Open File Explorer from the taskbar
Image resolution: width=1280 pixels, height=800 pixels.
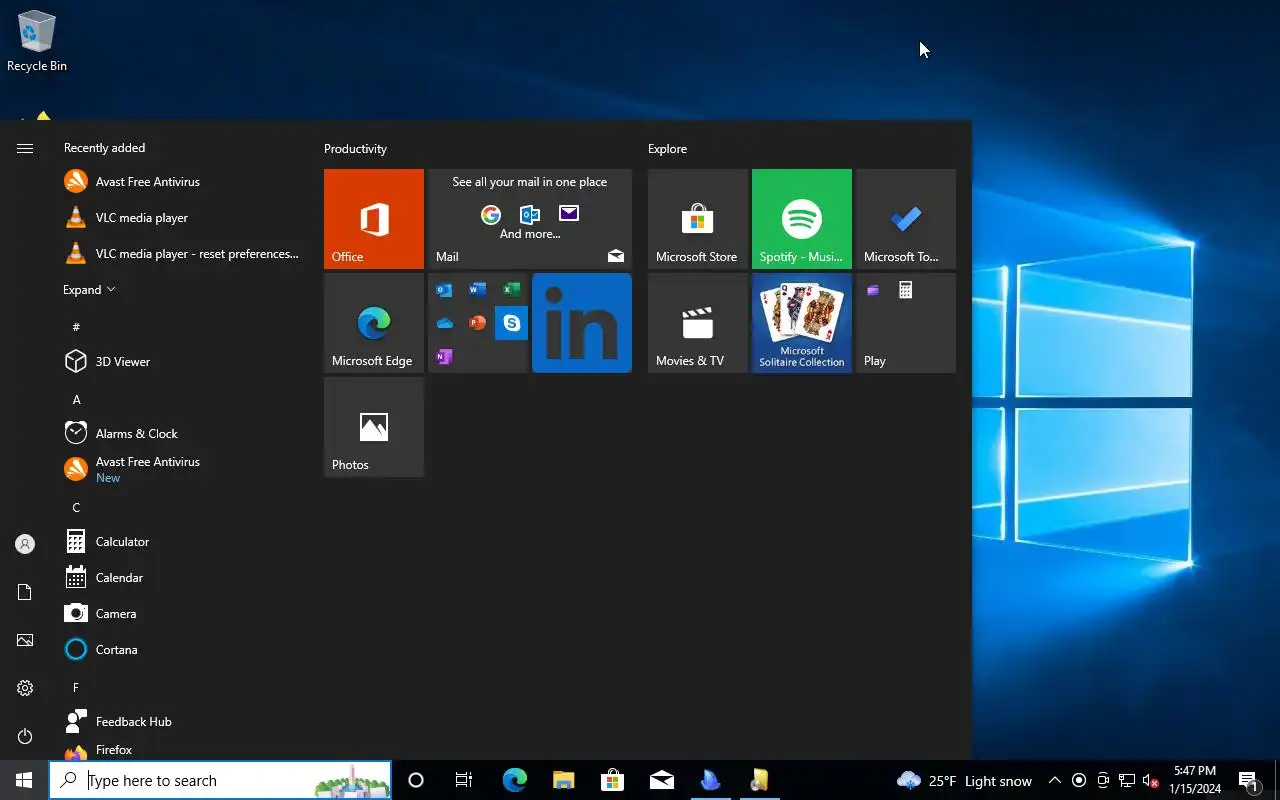[x=563, y=781]
